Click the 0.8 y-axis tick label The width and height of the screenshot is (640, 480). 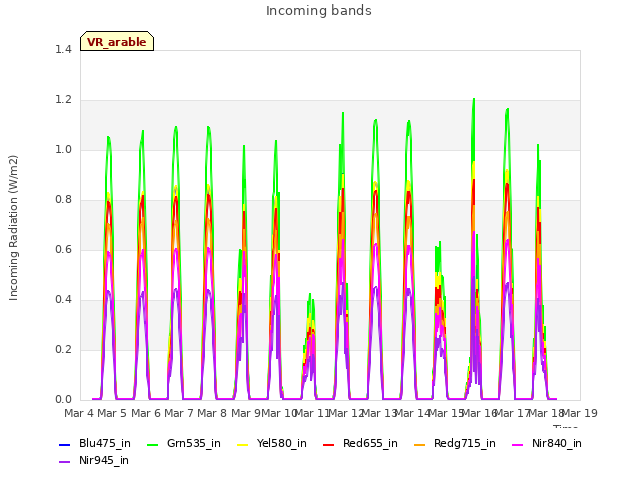63,200
